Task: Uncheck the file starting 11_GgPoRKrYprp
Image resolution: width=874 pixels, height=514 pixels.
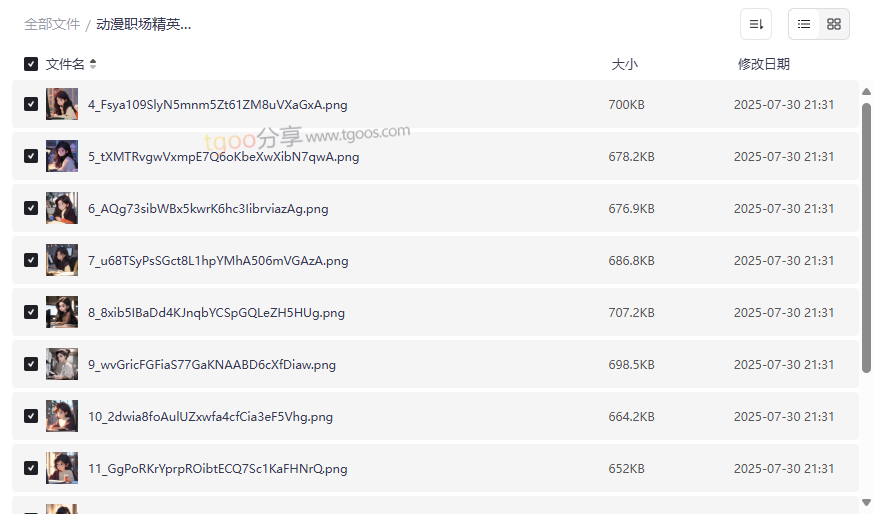Action: (x=31, y=468)
